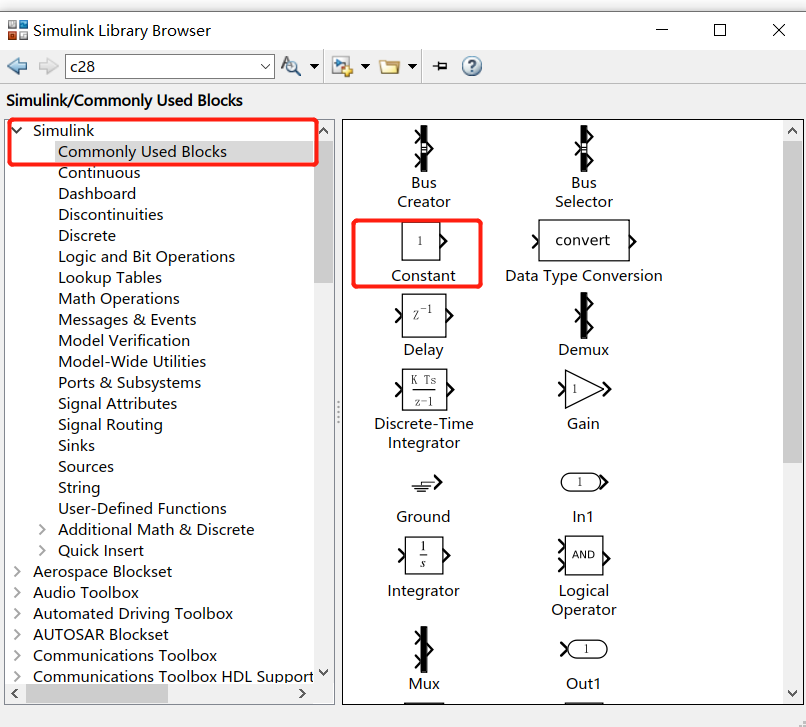Select the Dashboard library
The height and width of the screenshot is (727, 806).
[x=97, y=194]
